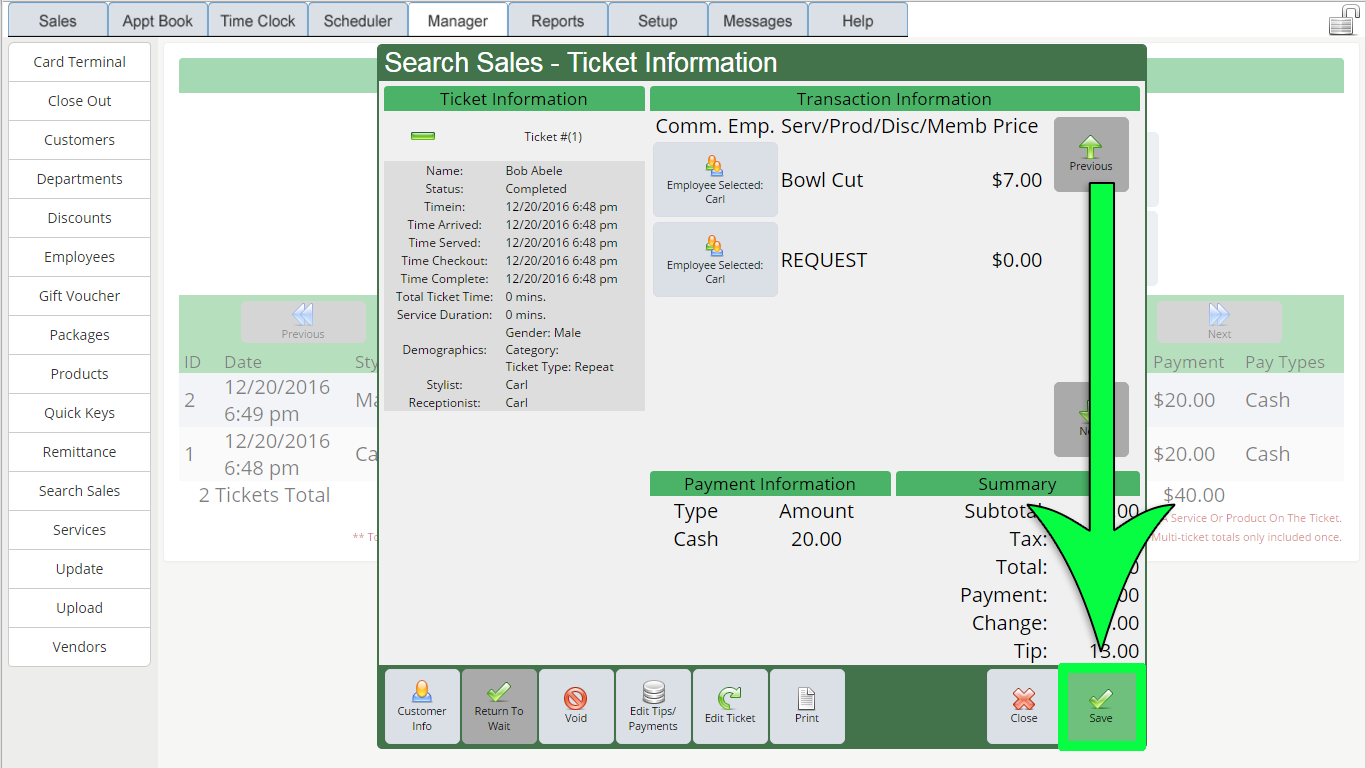Open the Reports tab
Image resolution: width=1366 pixels, height=768 pixels.
(x=558, y=20)
